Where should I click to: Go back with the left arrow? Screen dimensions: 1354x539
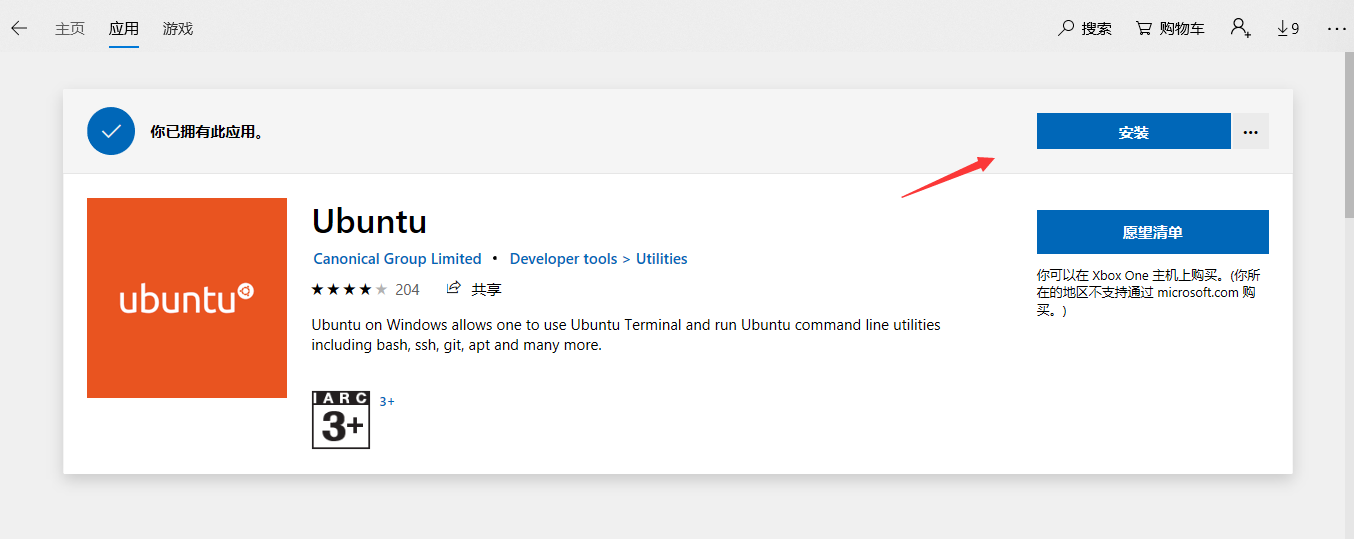coord(19,28)
